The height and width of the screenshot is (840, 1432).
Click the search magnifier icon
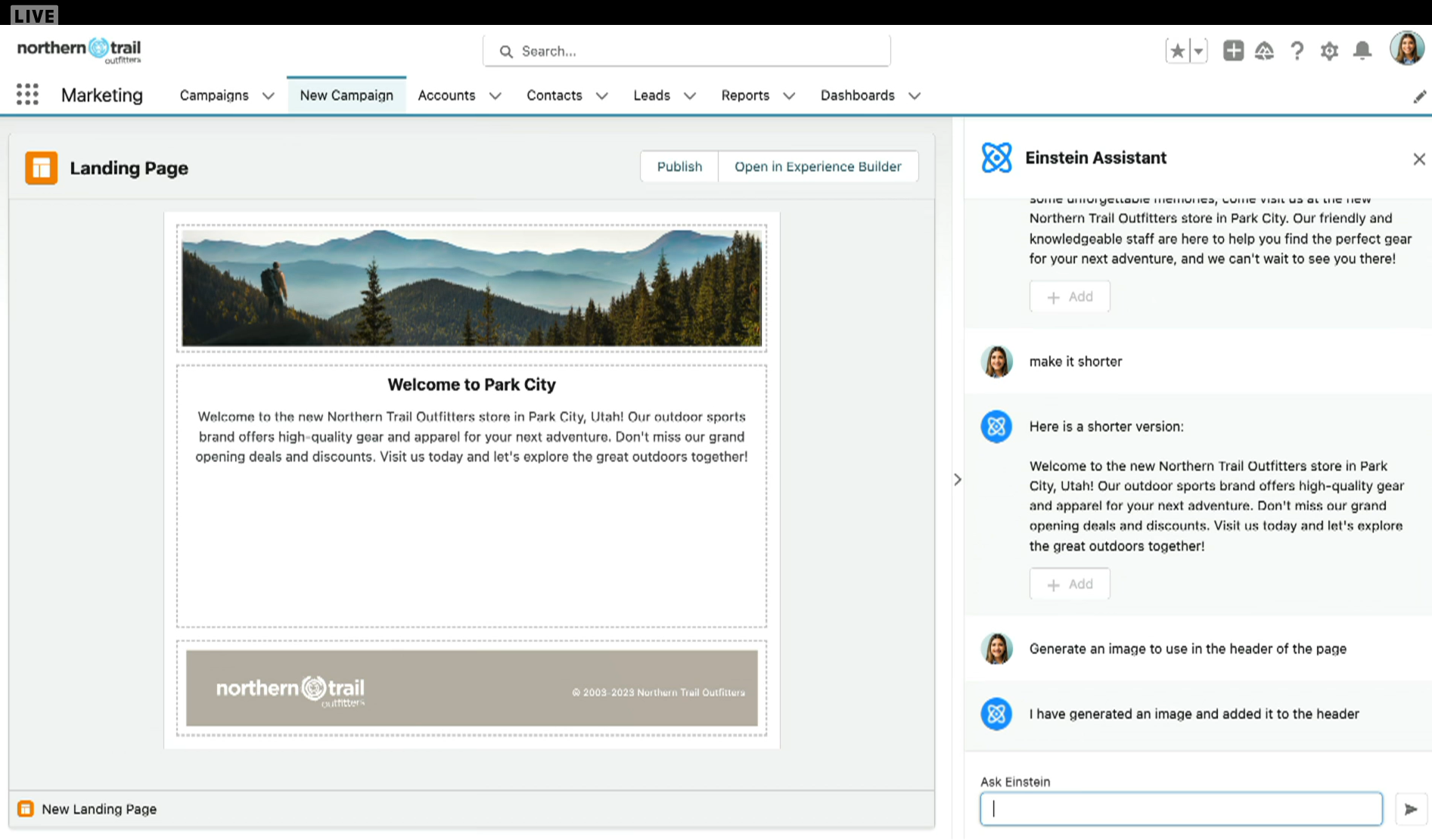(506, 51)
